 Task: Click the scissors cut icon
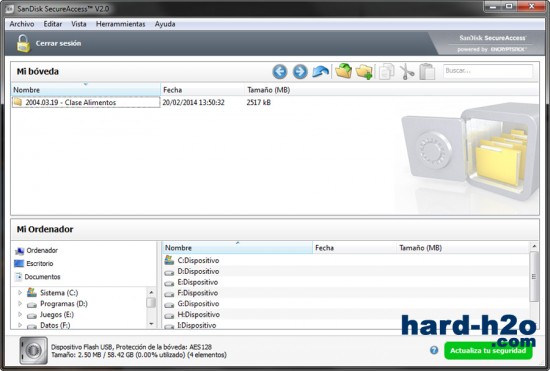407,72
